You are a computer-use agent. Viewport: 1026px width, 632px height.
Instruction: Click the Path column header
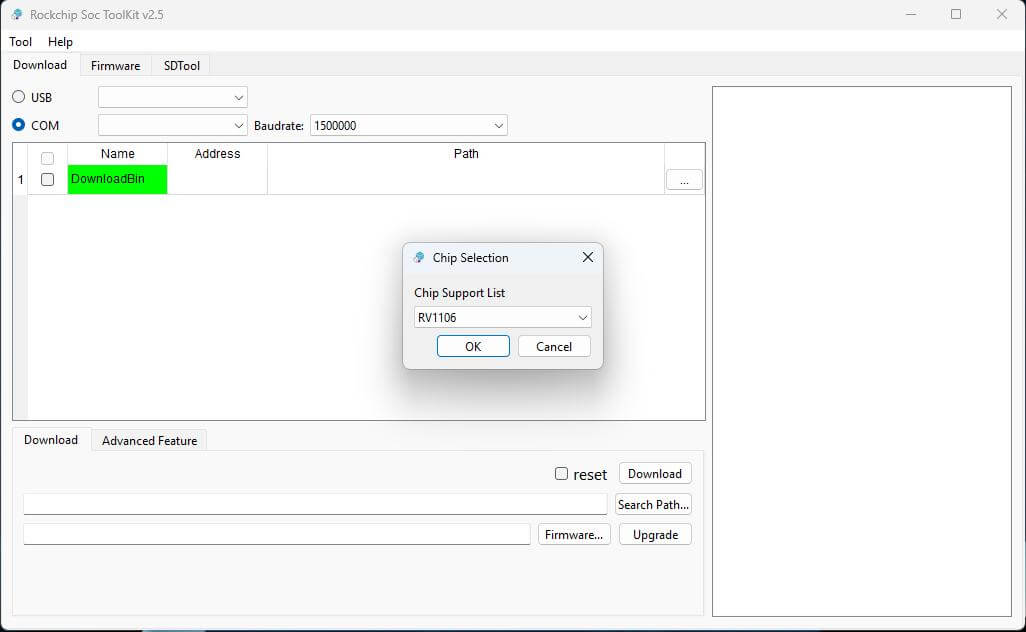tap(466, 154)
